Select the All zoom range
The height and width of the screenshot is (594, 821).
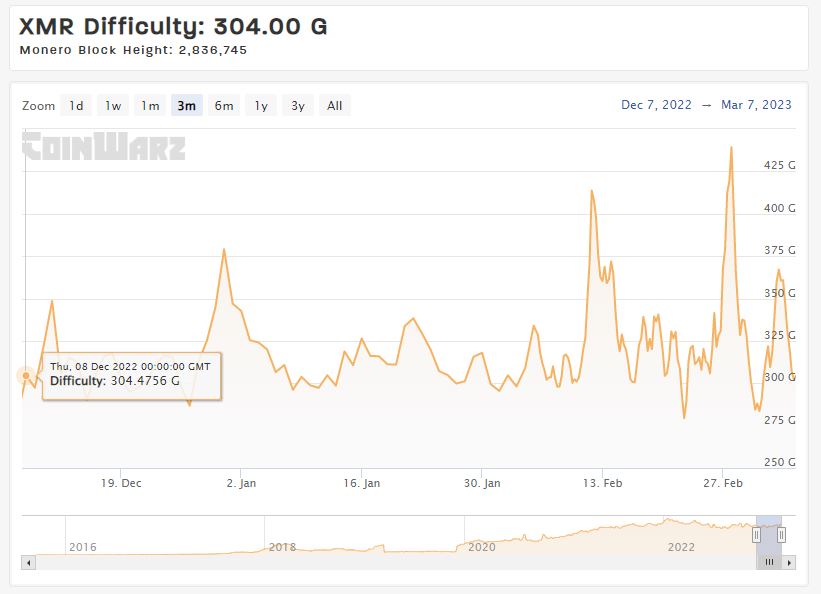(335, 106)
